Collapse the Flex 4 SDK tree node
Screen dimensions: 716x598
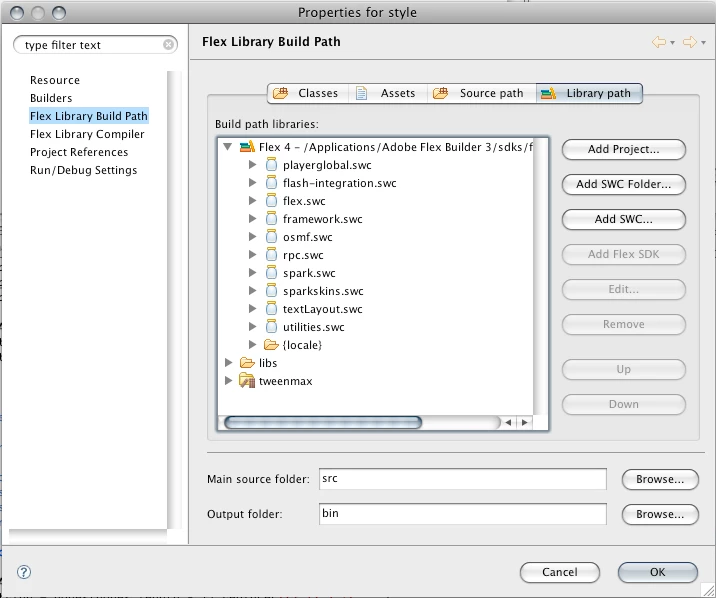coord(228,147)
